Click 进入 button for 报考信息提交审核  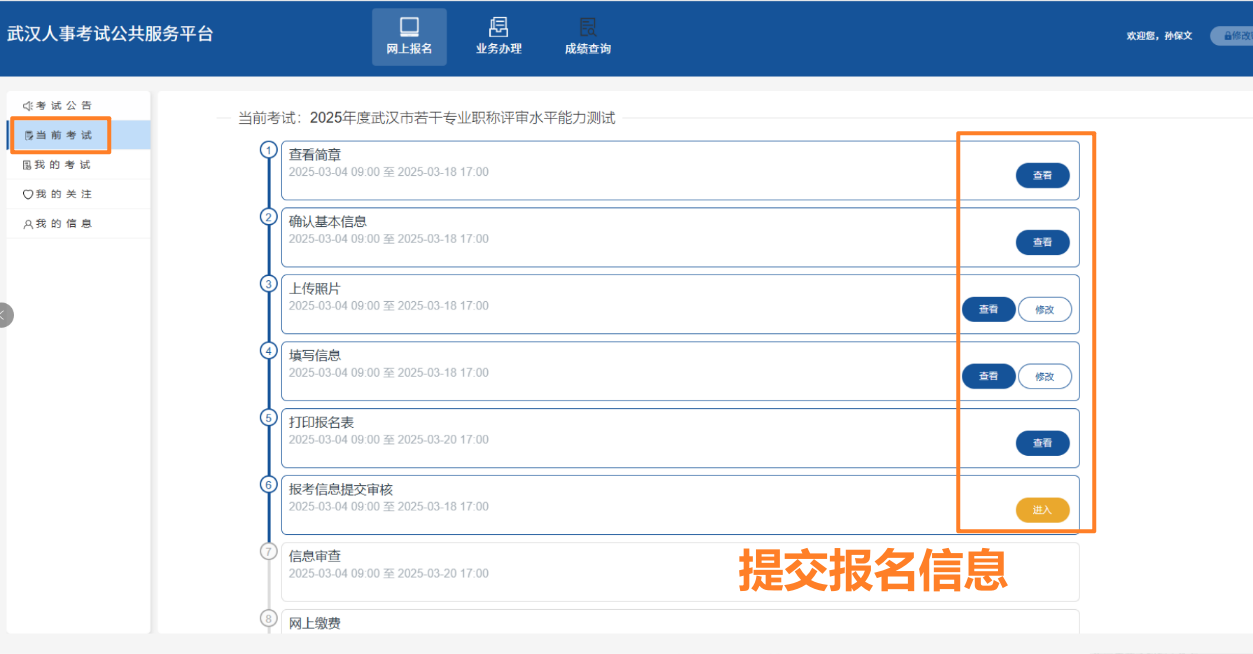pos(1043,509)
